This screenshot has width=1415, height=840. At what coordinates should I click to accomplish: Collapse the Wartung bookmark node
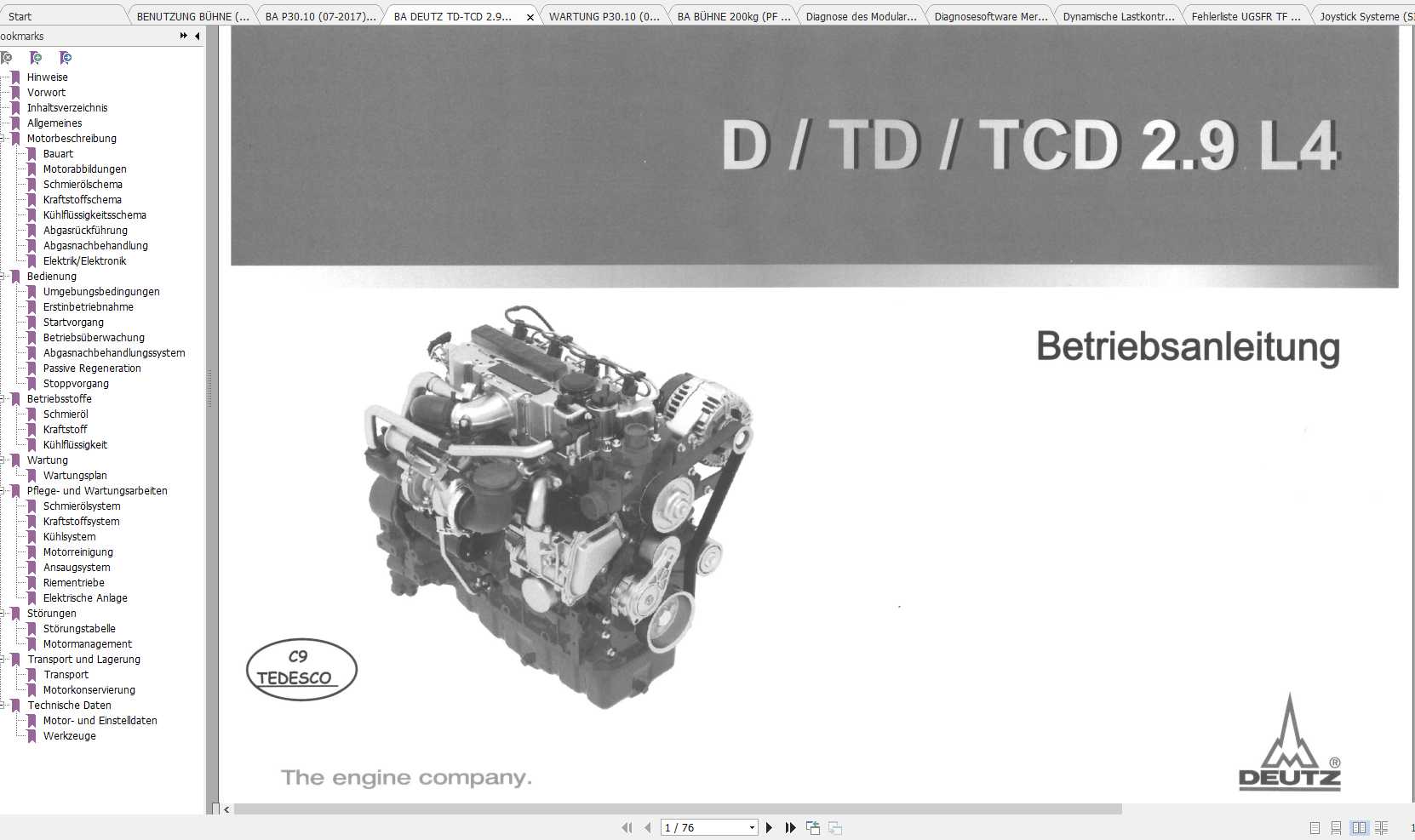click(x=3, y=460)
